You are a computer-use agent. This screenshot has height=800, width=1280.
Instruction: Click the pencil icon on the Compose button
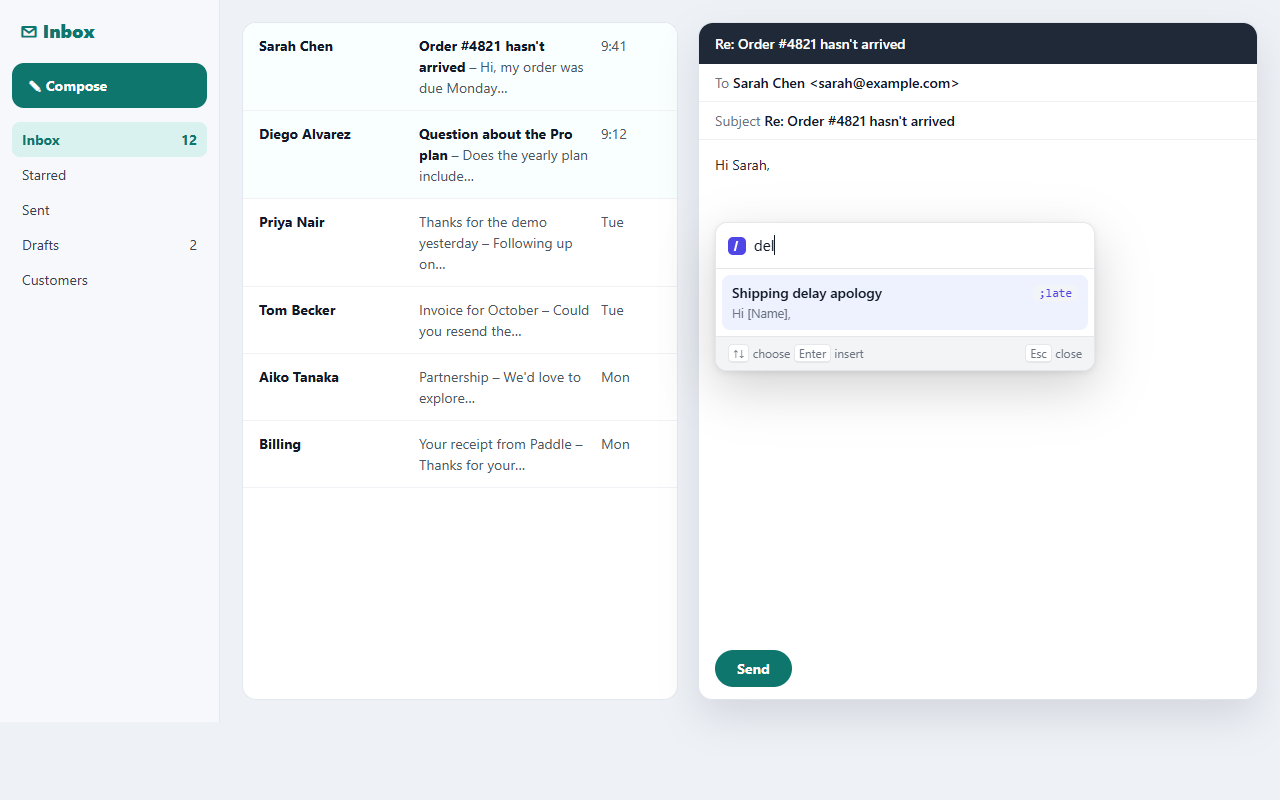click(x=35, y=86)
